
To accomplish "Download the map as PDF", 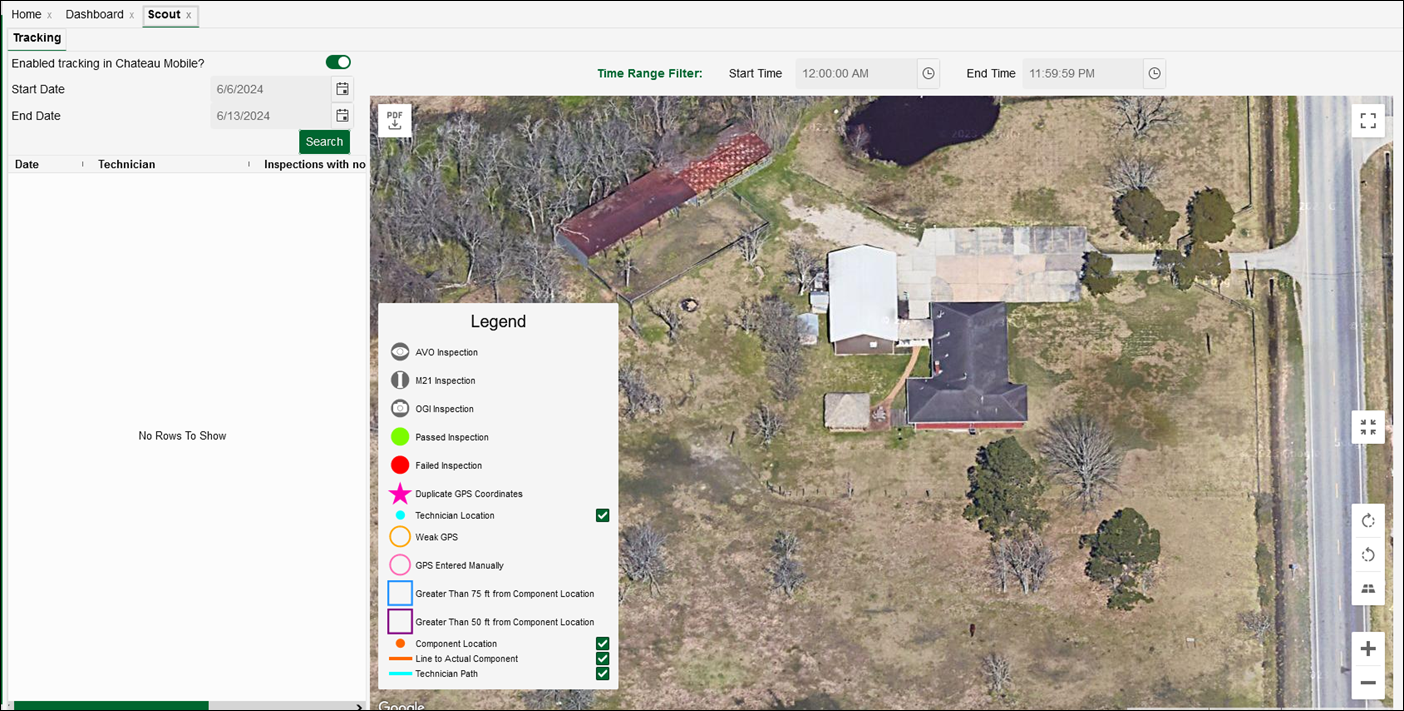I will [394, 120].
